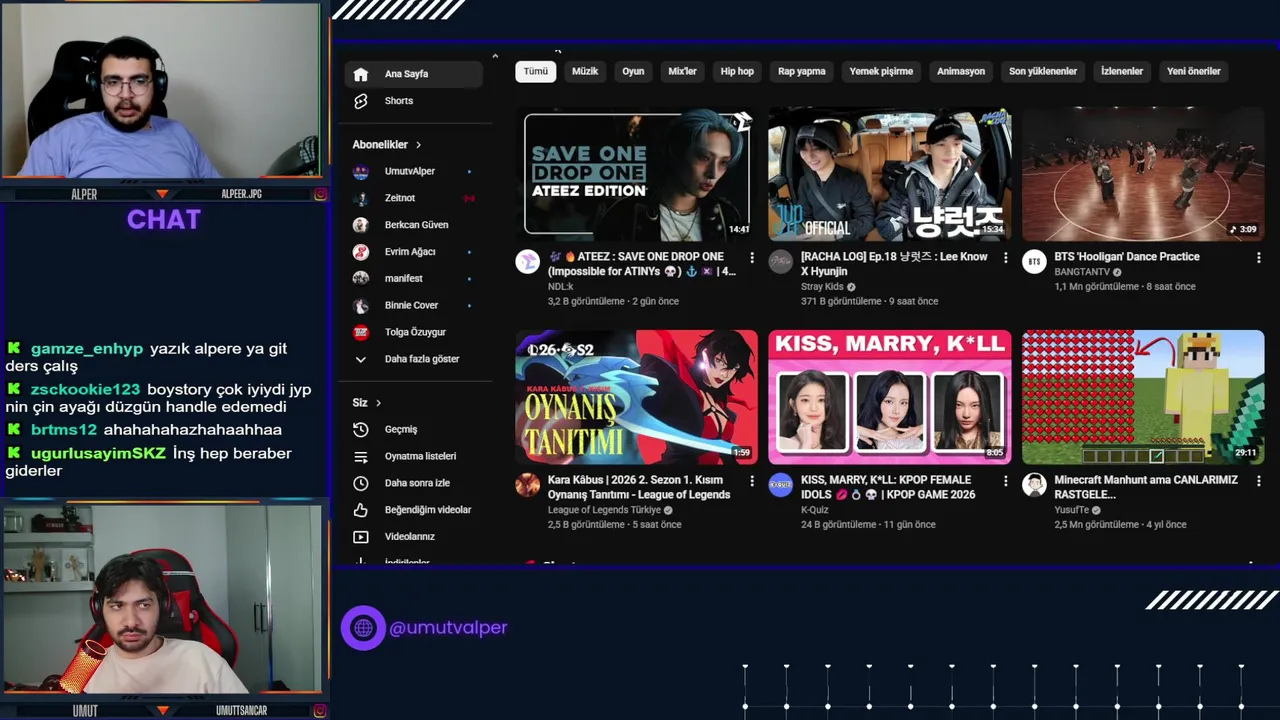Open more options for Minecraft Manhunt video
Image resolution: width=1280 pixels, height=720 pixels.
click(x=1258, y=481)
